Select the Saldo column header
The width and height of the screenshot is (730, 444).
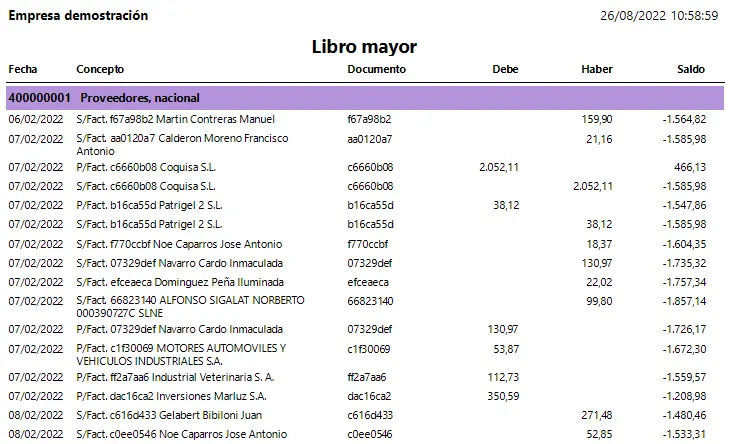[x=690, y=69]
